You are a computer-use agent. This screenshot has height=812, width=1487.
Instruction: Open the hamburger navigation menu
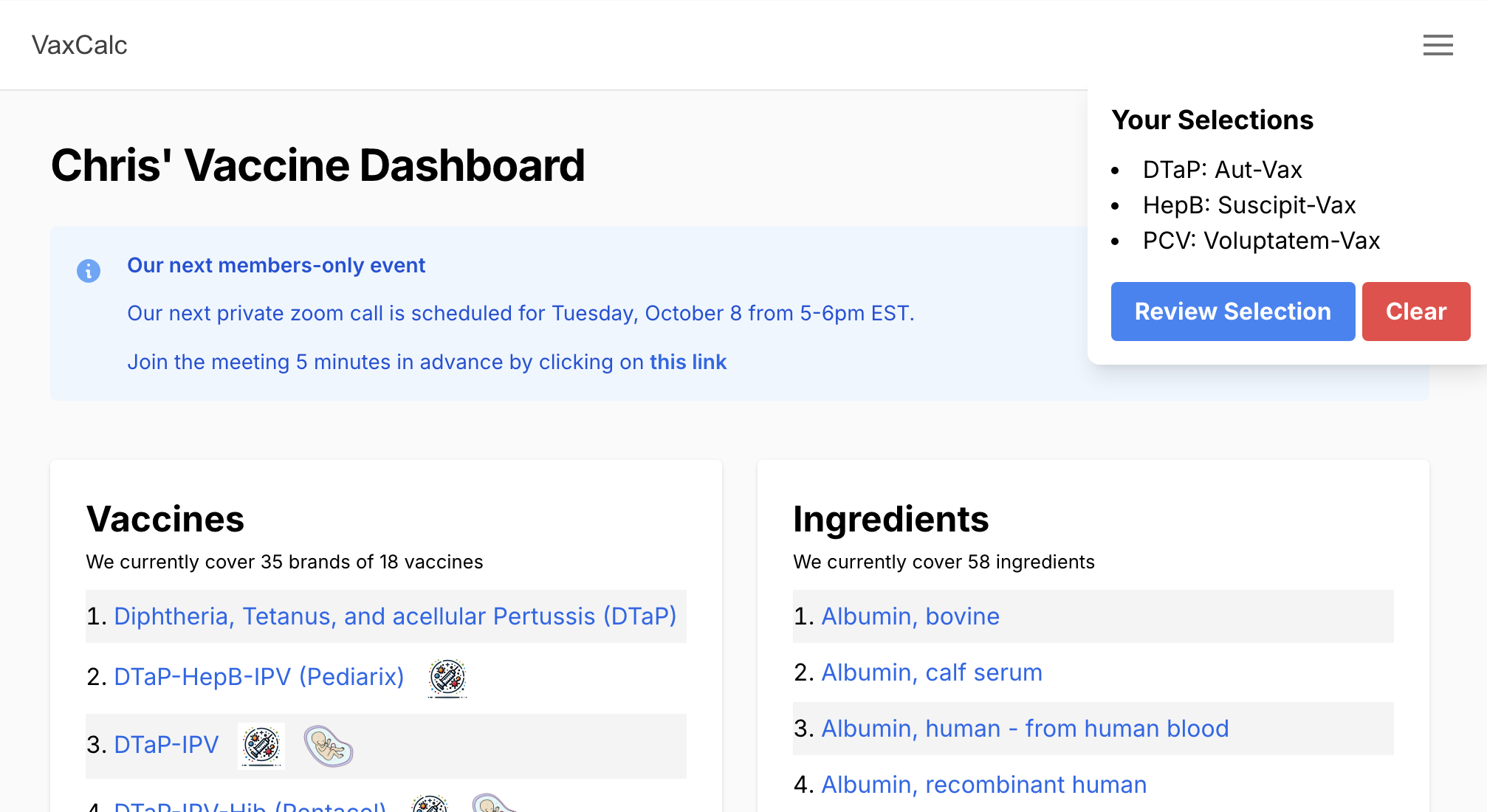[1438, 45]
